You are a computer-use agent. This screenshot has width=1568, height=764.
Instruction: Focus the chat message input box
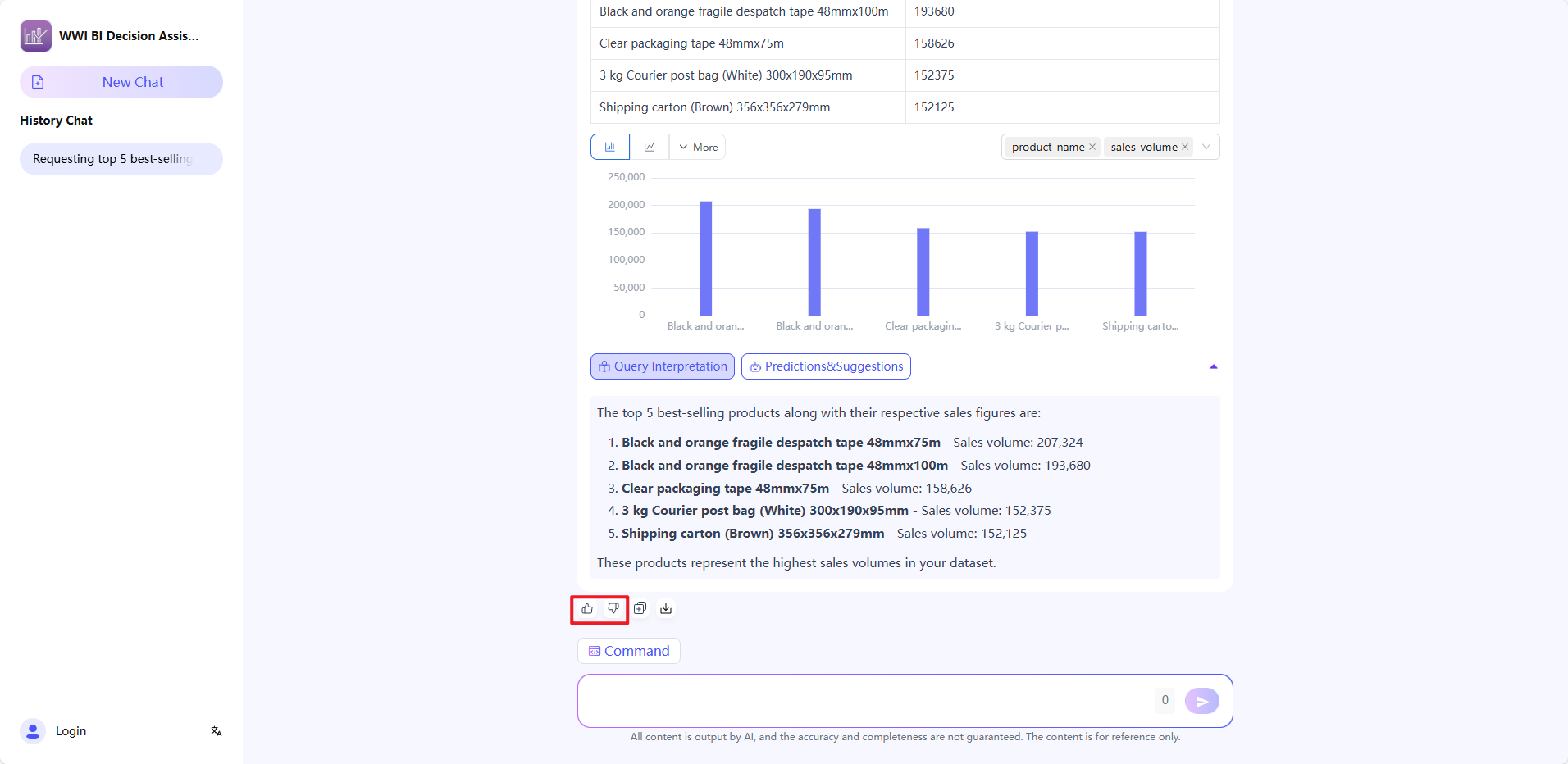[x=861, y=701]
